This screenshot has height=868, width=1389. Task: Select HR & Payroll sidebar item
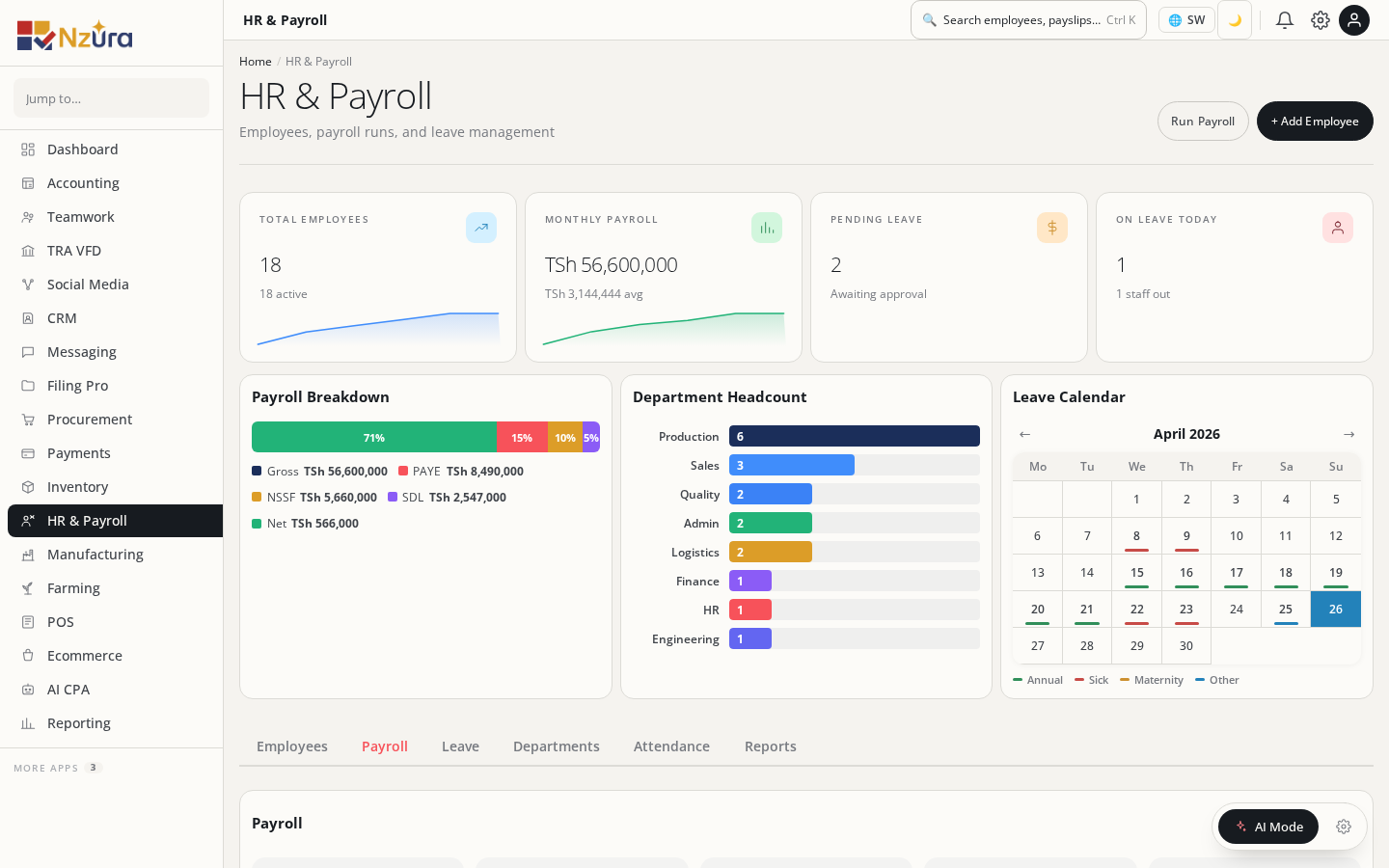click(x=115, y=521)
